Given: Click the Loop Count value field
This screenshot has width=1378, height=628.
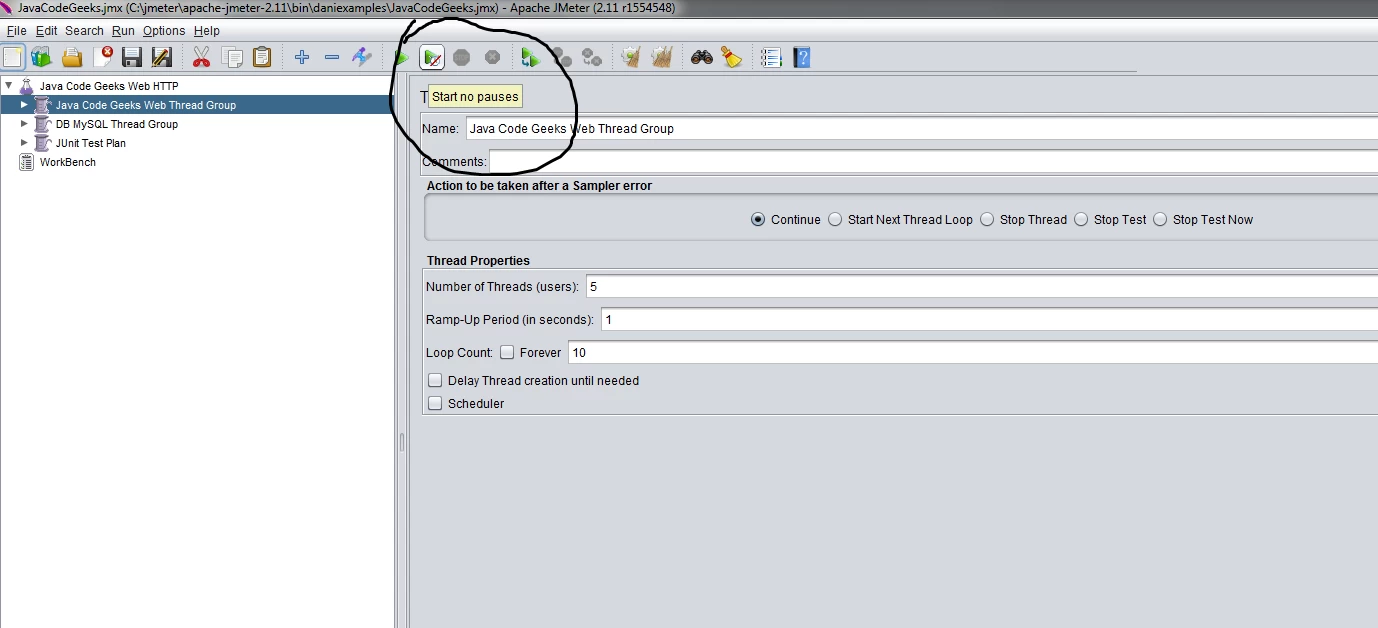Looking at the screenshot, I should pyautogui.click(x=973, y=352).
